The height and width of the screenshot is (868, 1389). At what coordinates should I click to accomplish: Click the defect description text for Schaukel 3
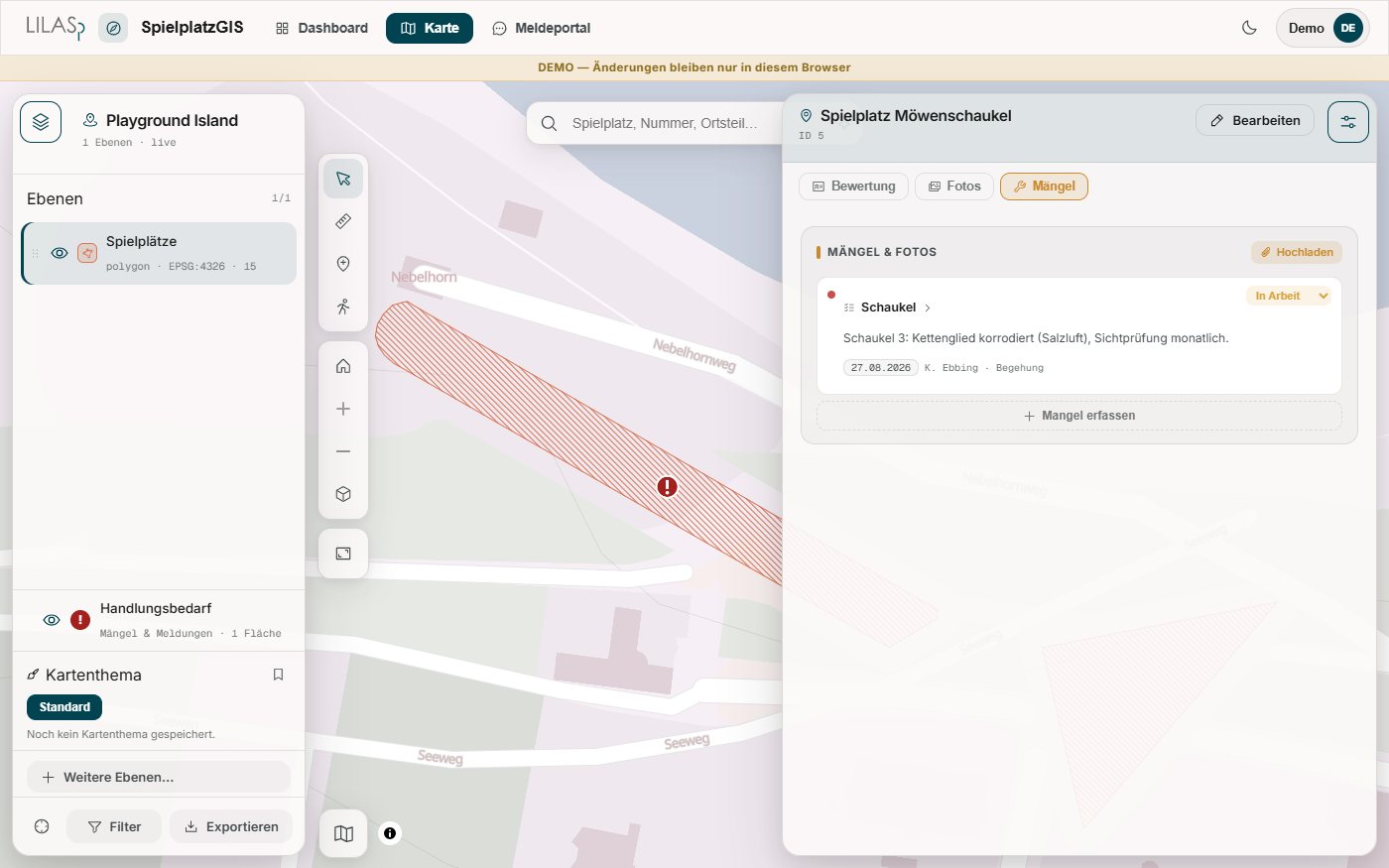[x=1036, y=338]
